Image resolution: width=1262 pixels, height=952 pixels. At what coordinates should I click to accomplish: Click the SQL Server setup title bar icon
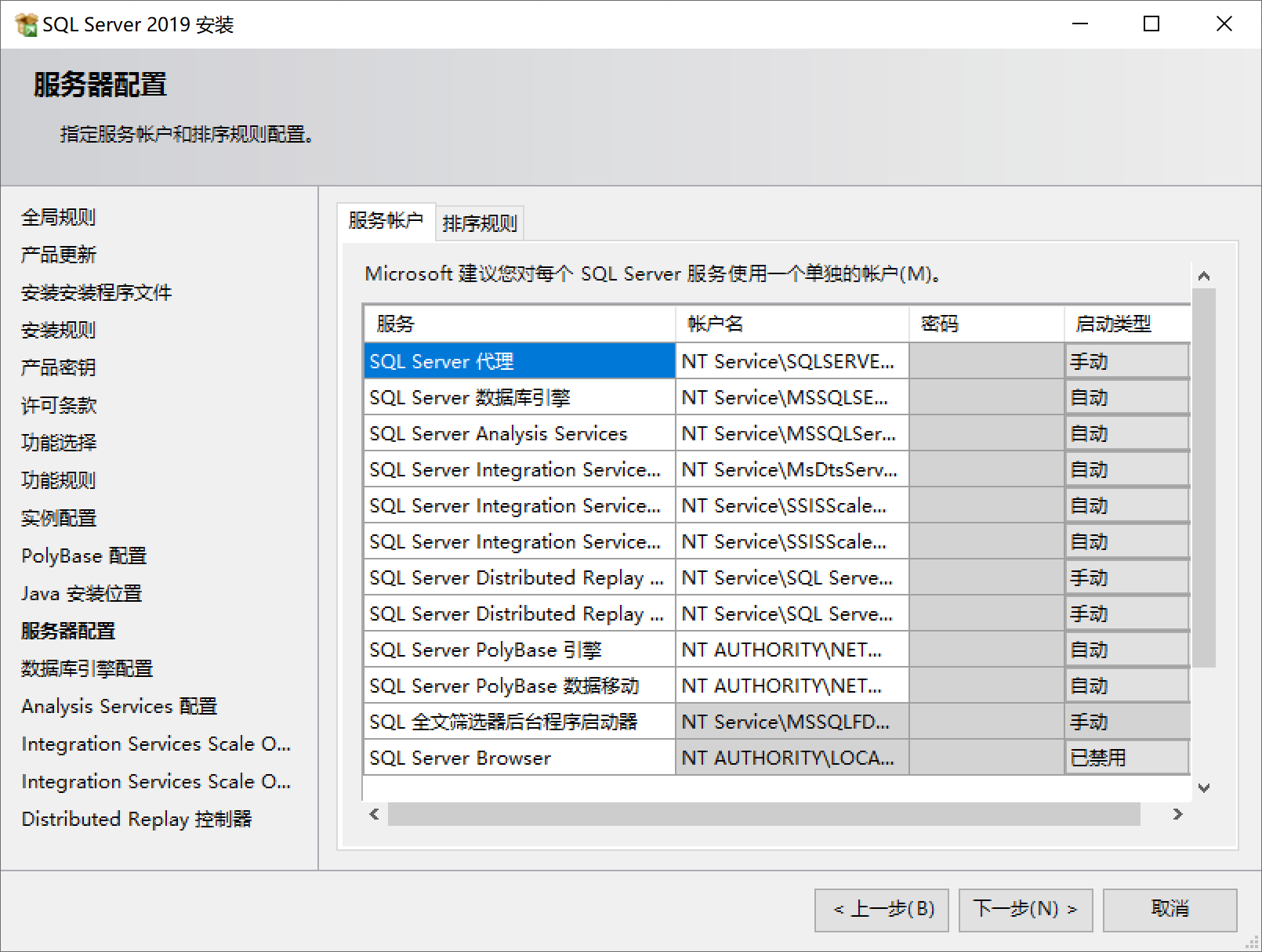click(26, 24)
